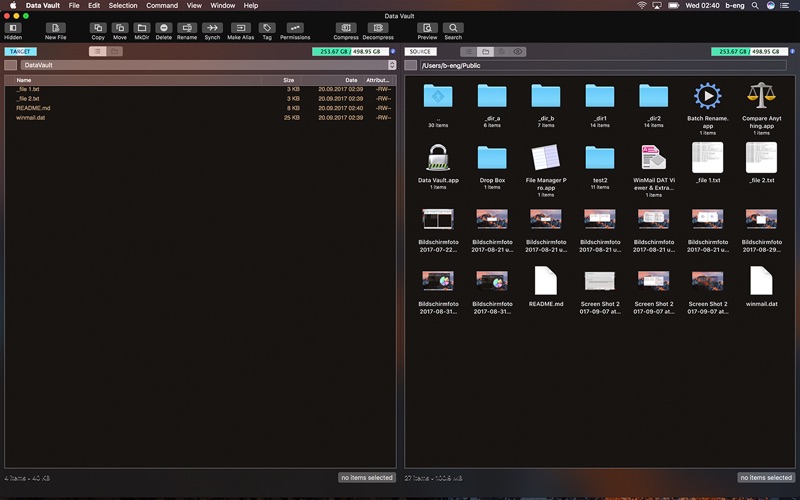The width and height of the screenshot is (800, 500).
Task: Open the Command menu
Action: (x=162, y=5)
